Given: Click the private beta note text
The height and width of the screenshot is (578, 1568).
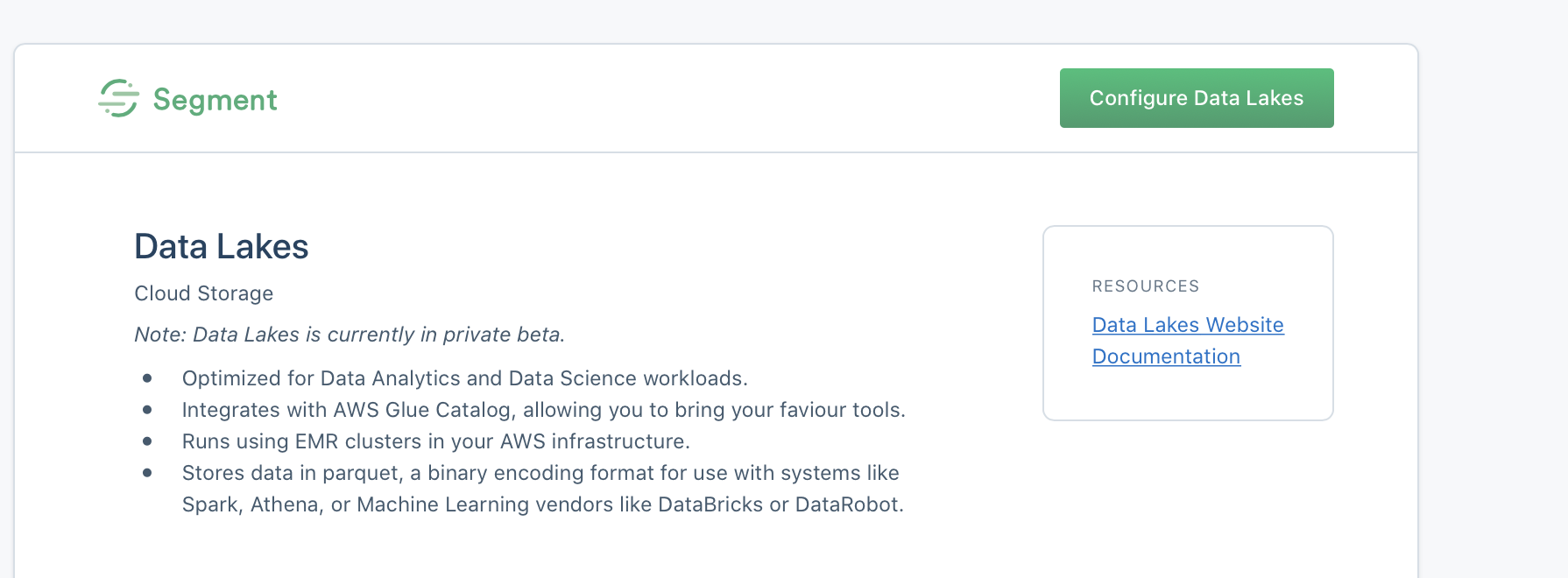Looking at the screenshot, I should tap(349, 335).
